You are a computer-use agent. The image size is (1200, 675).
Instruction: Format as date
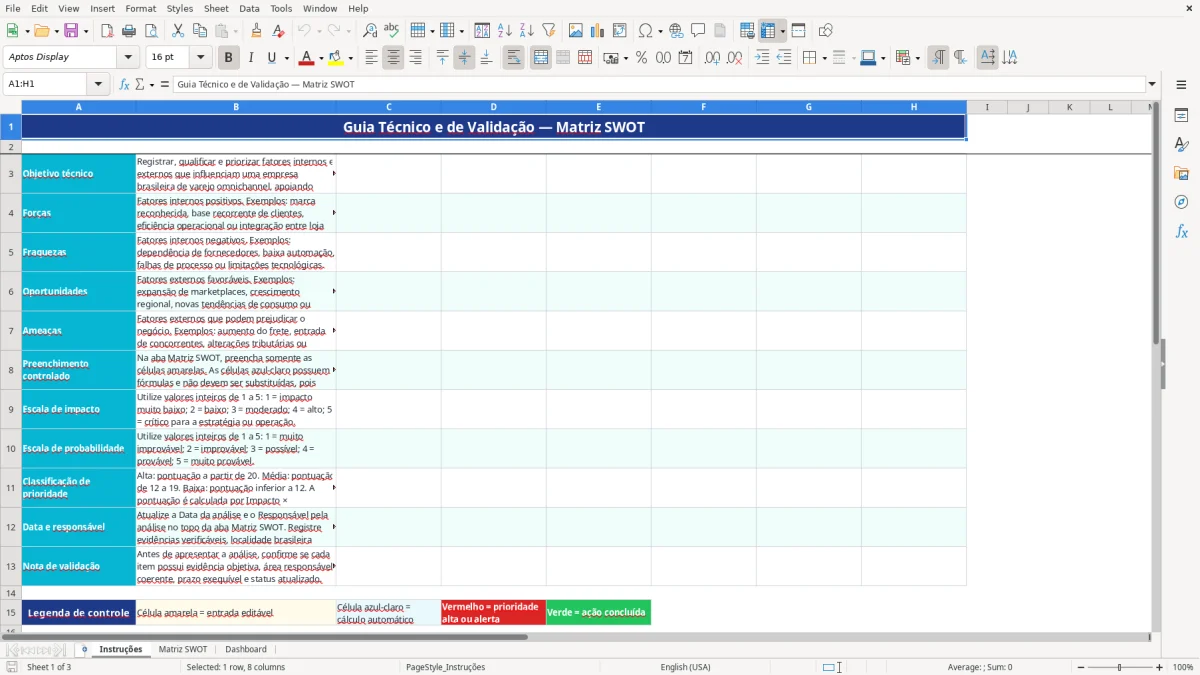[x=685, y=57]
